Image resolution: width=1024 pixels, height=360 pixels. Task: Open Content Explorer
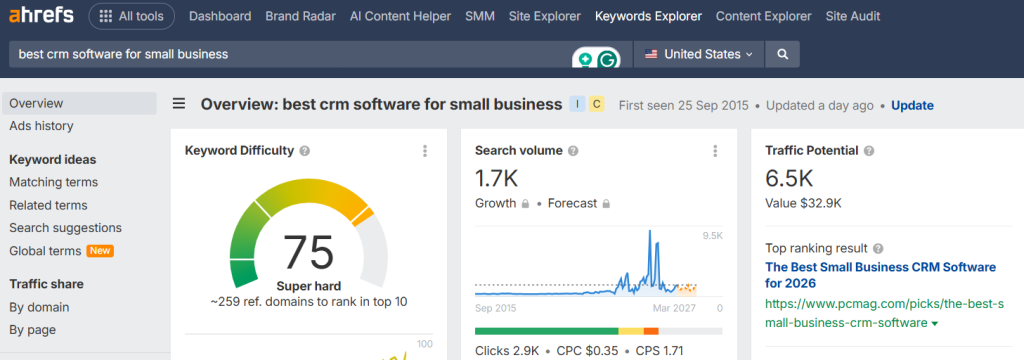pyautogui.click(x=763, y=16)
